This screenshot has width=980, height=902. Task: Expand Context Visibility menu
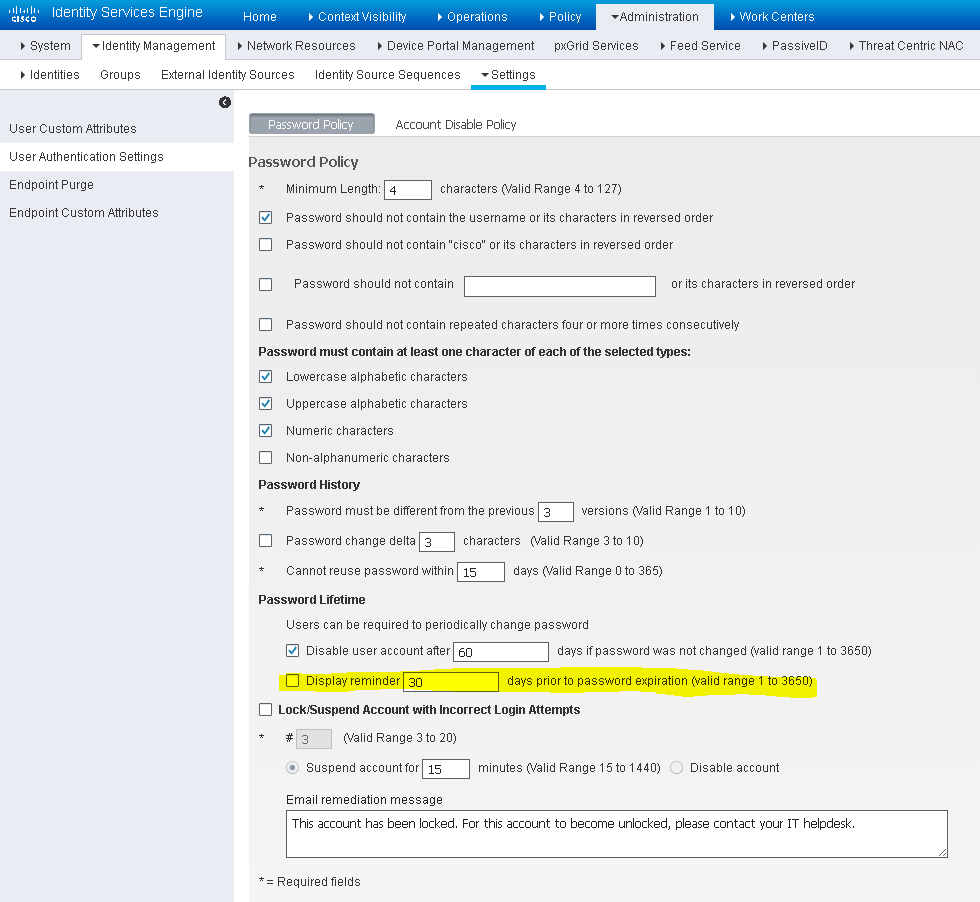click(357, 17)
